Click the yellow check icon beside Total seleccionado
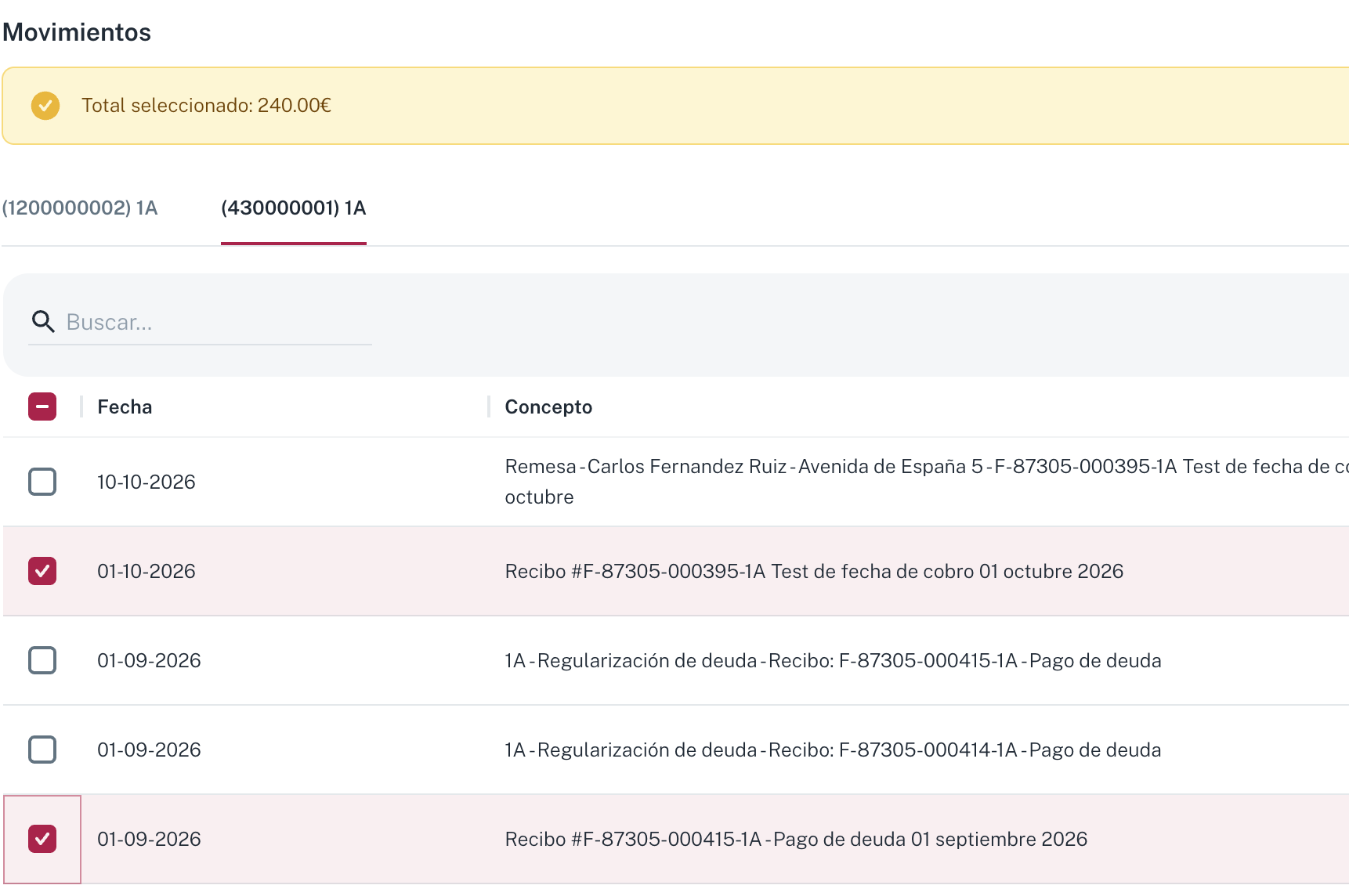 click(x=45, y=105)
